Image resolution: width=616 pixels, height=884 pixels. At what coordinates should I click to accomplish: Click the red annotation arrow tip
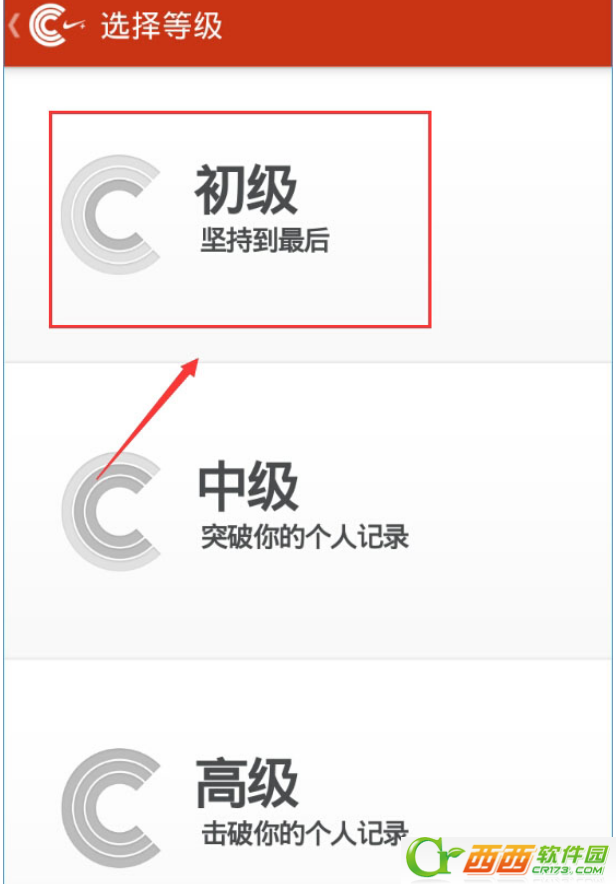tap(193, 364)
